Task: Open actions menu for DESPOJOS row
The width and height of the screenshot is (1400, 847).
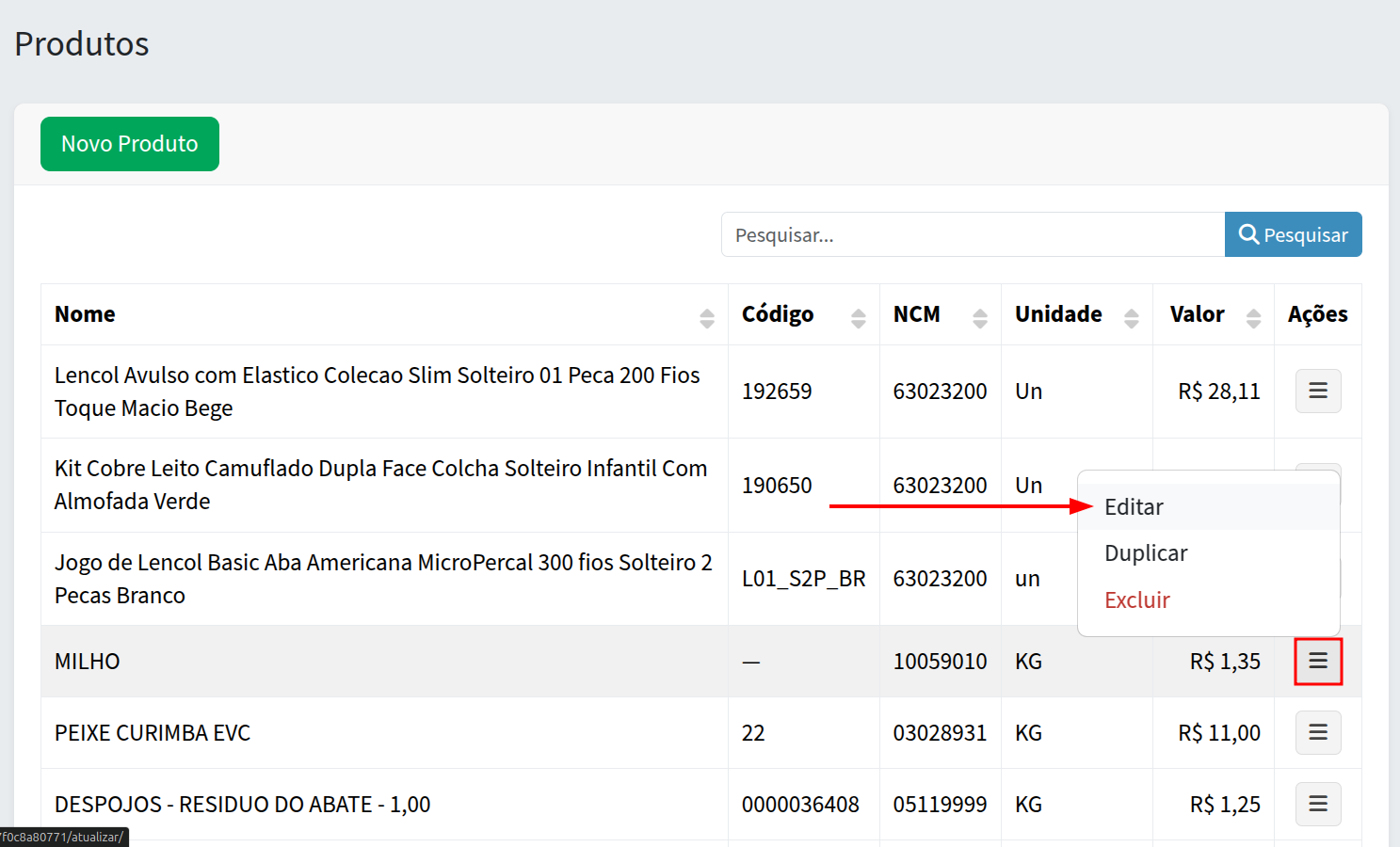Action: [1317, 805]
